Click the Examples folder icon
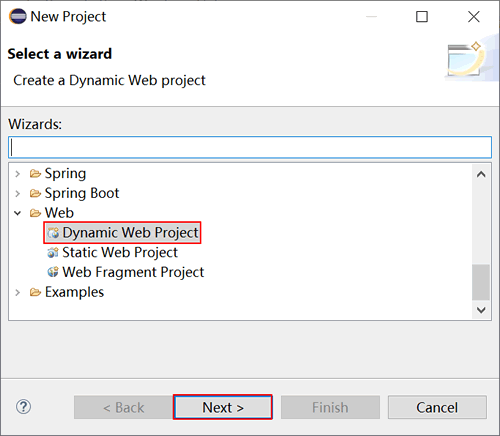Viewport: 500px width, 436px height. [x=35, y=292]
